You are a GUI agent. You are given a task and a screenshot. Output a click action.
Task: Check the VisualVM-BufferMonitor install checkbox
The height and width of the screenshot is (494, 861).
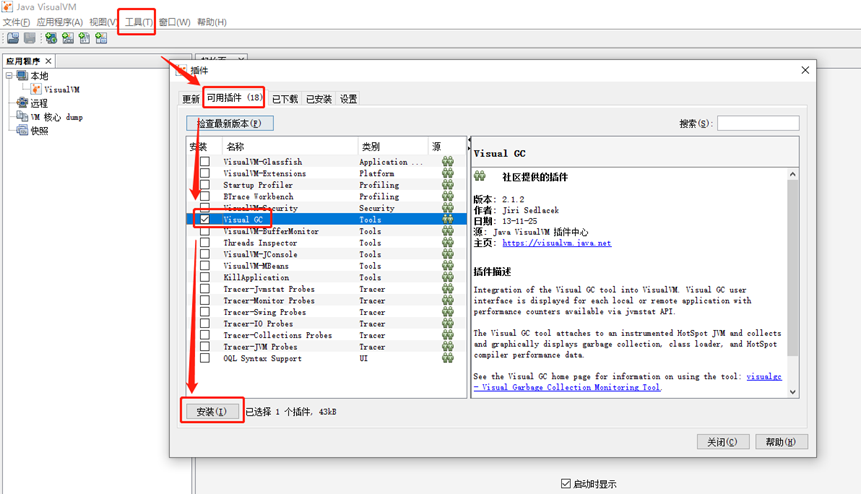click(x=205, y=231)
